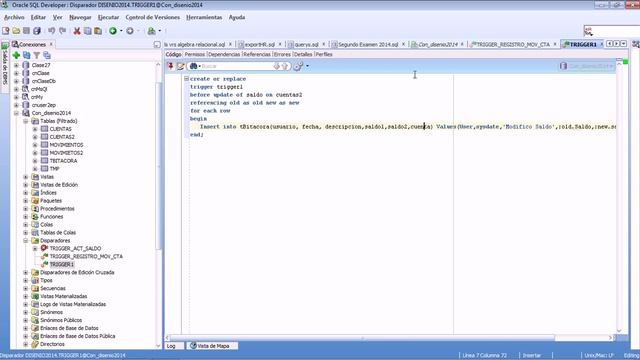Click the edit pencil icon in editor toolbar
The width and height of the screenshot is (640, 360).
pyautogui.click(x=180, y=66)
